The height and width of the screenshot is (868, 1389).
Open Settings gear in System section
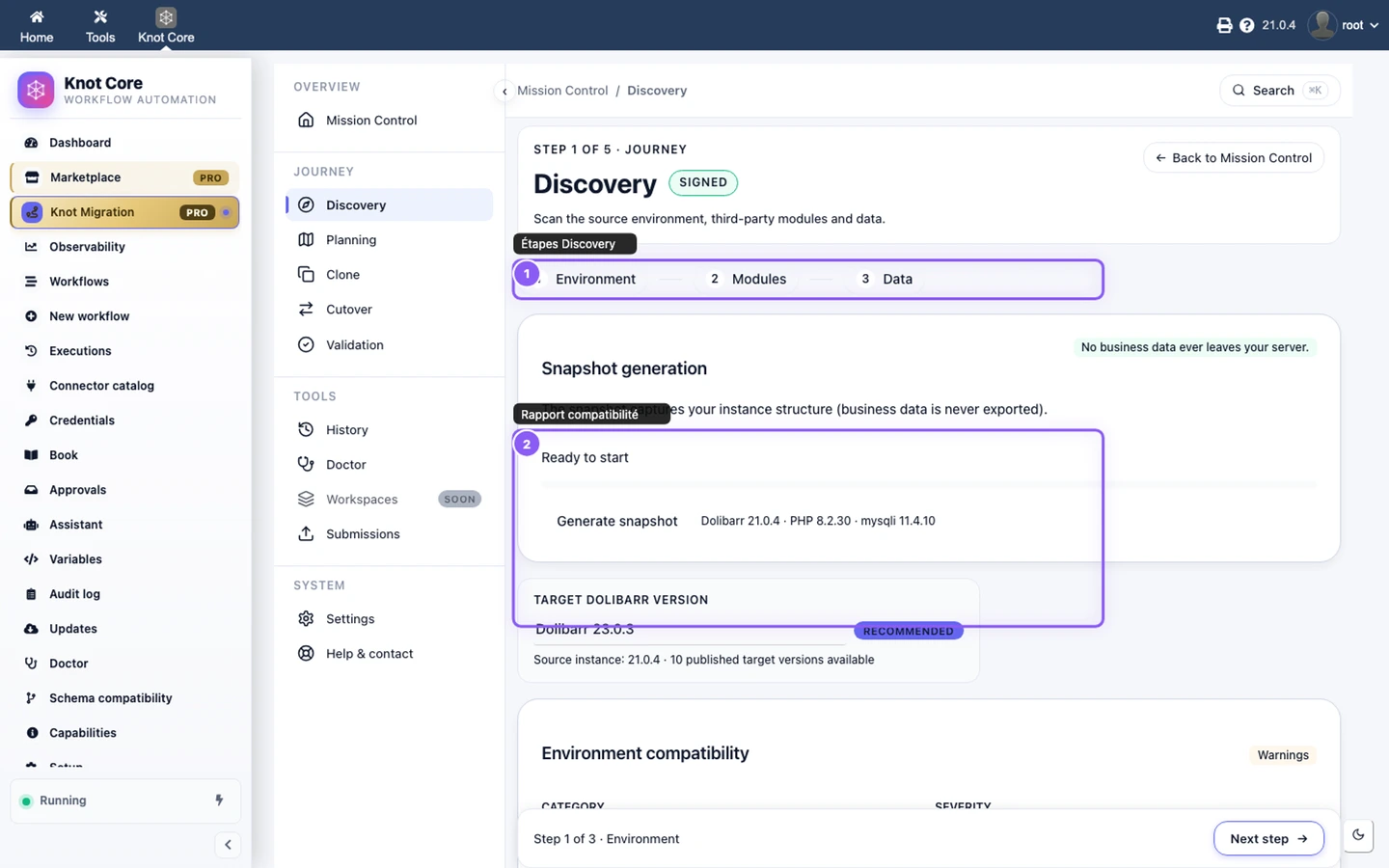pos(389,619)
